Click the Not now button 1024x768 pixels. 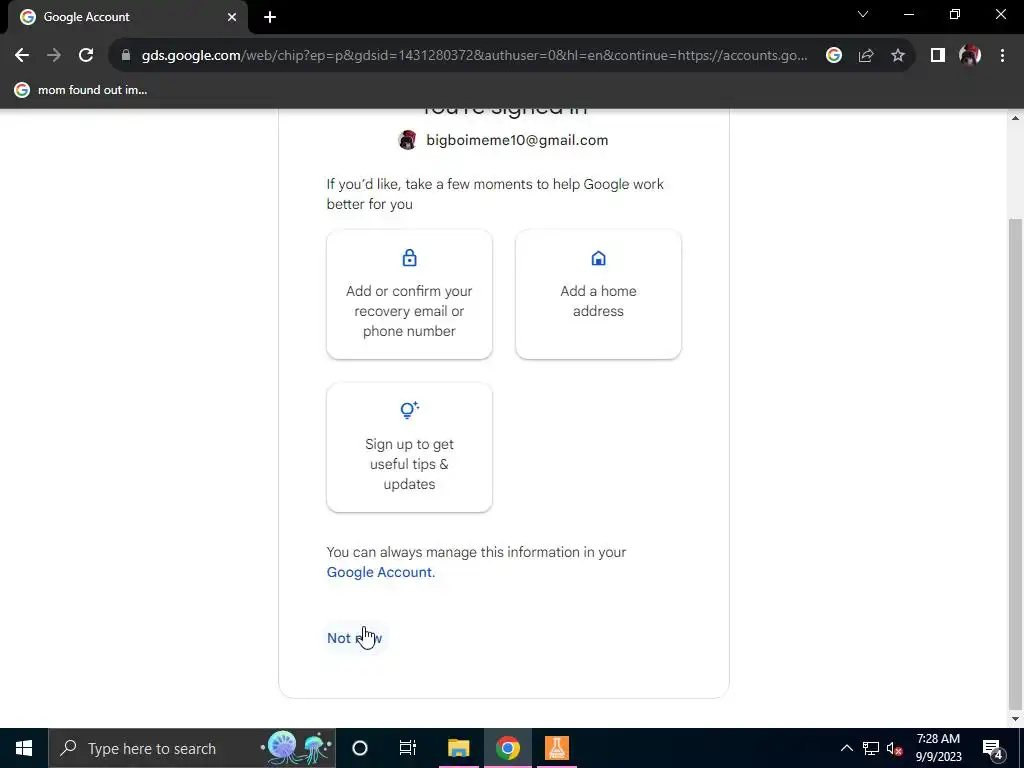355,638
